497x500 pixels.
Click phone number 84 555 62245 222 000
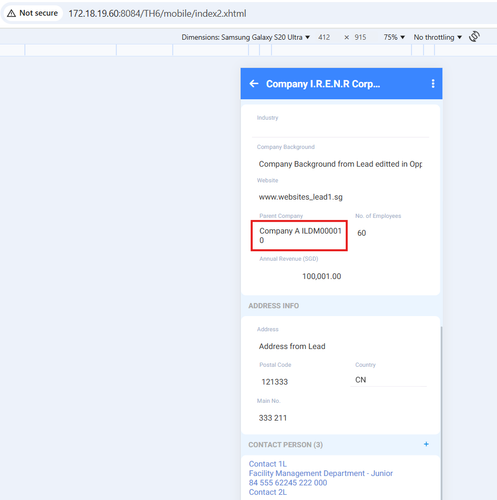click(288, 483)
